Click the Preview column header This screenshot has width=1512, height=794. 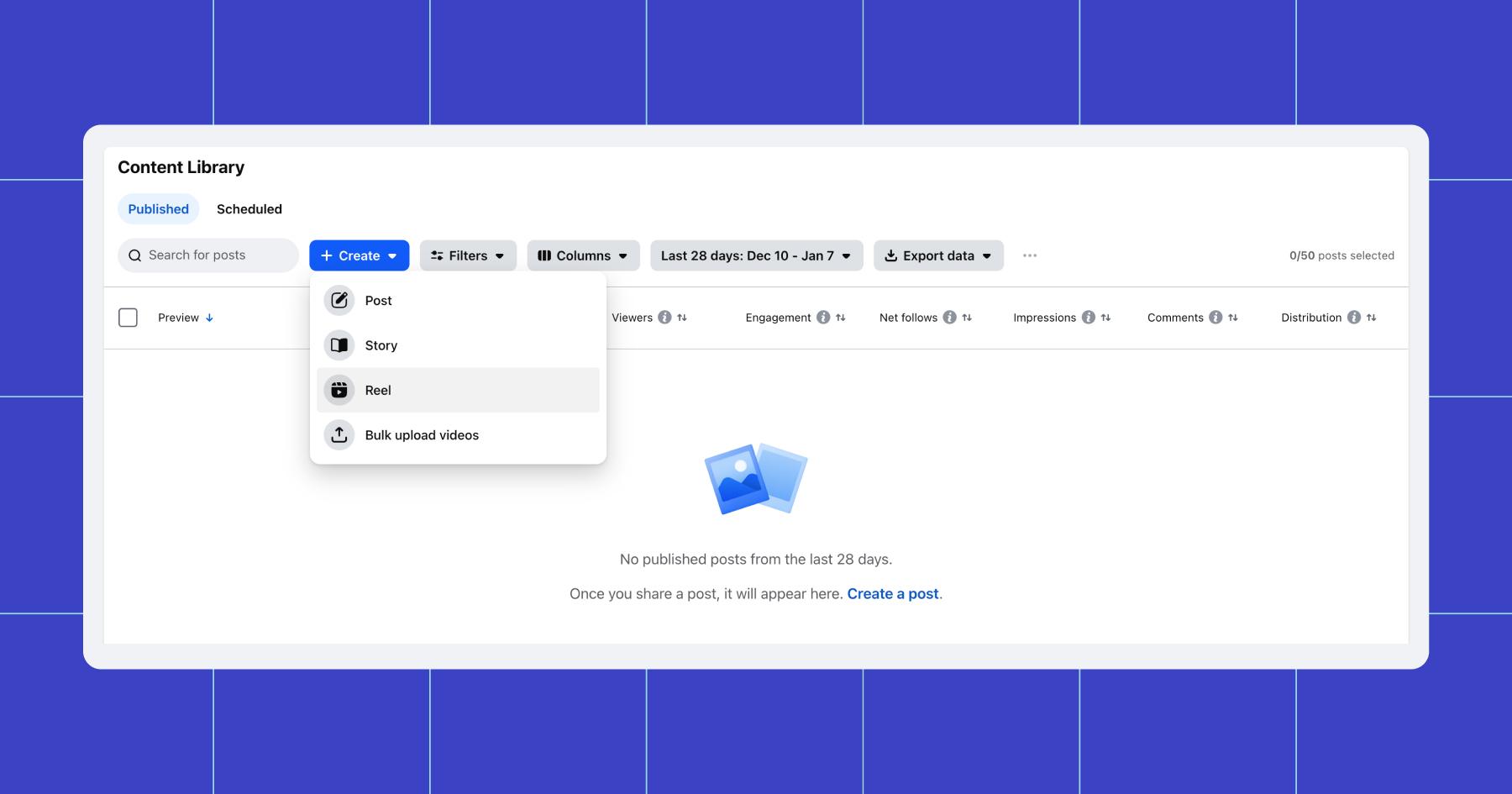click(178, 318)
